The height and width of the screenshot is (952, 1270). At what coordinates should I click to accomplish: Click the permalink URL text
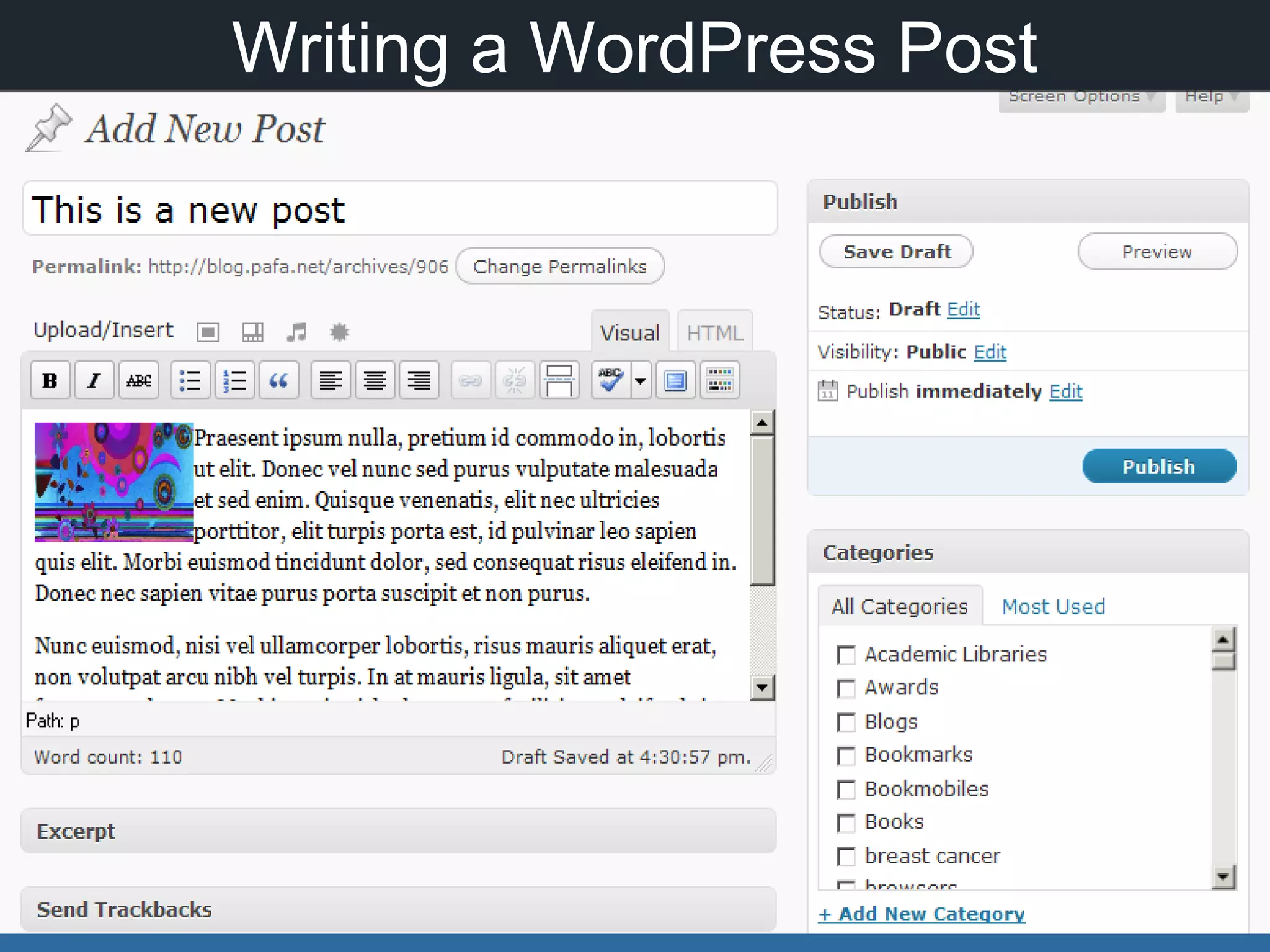[298, 267]
